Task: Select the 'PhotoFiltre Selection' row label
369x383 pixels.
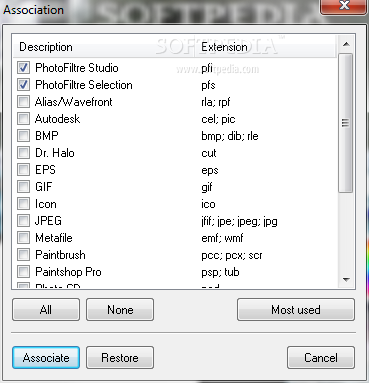Action: pyautogui.click(x=84, y=85)
